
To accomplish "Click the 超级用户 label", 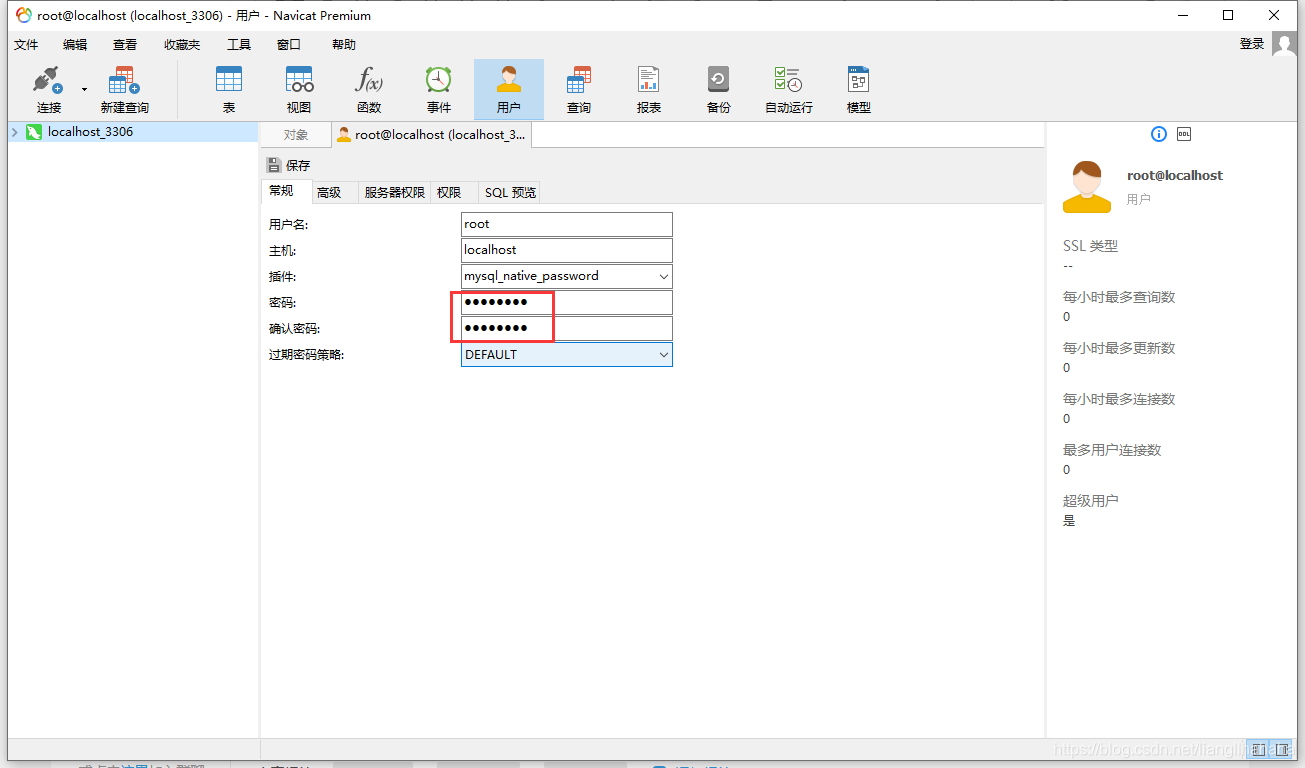I will tap(1090, 501).
